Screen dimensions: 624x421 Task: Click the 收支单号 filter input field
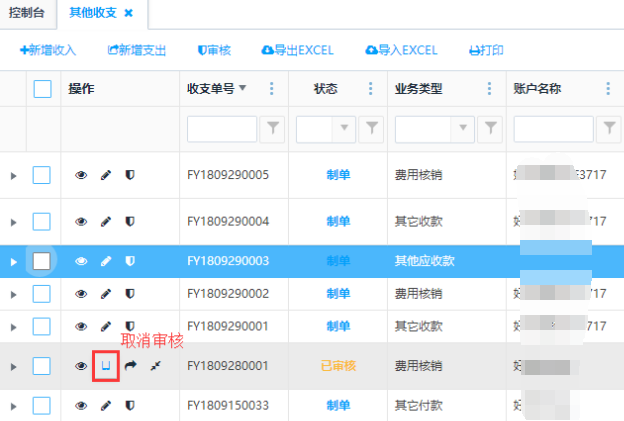221,128
